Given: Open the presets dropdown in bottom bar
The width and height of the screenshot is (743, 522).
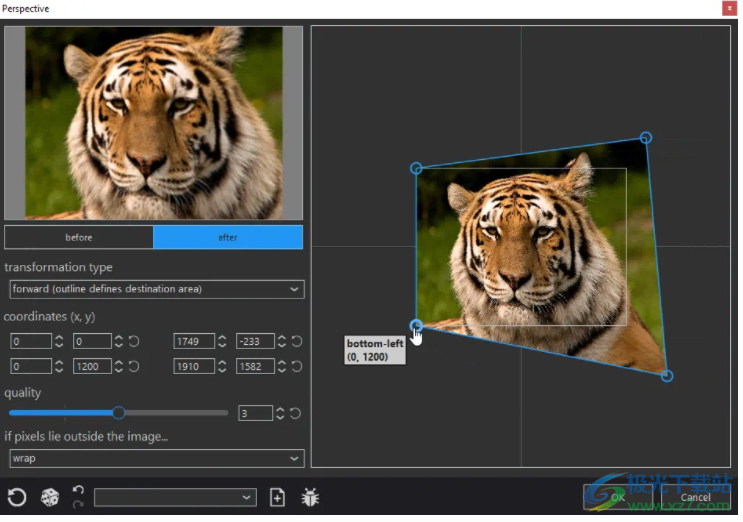Looking at the screenshot, I should tap(175, 497).
